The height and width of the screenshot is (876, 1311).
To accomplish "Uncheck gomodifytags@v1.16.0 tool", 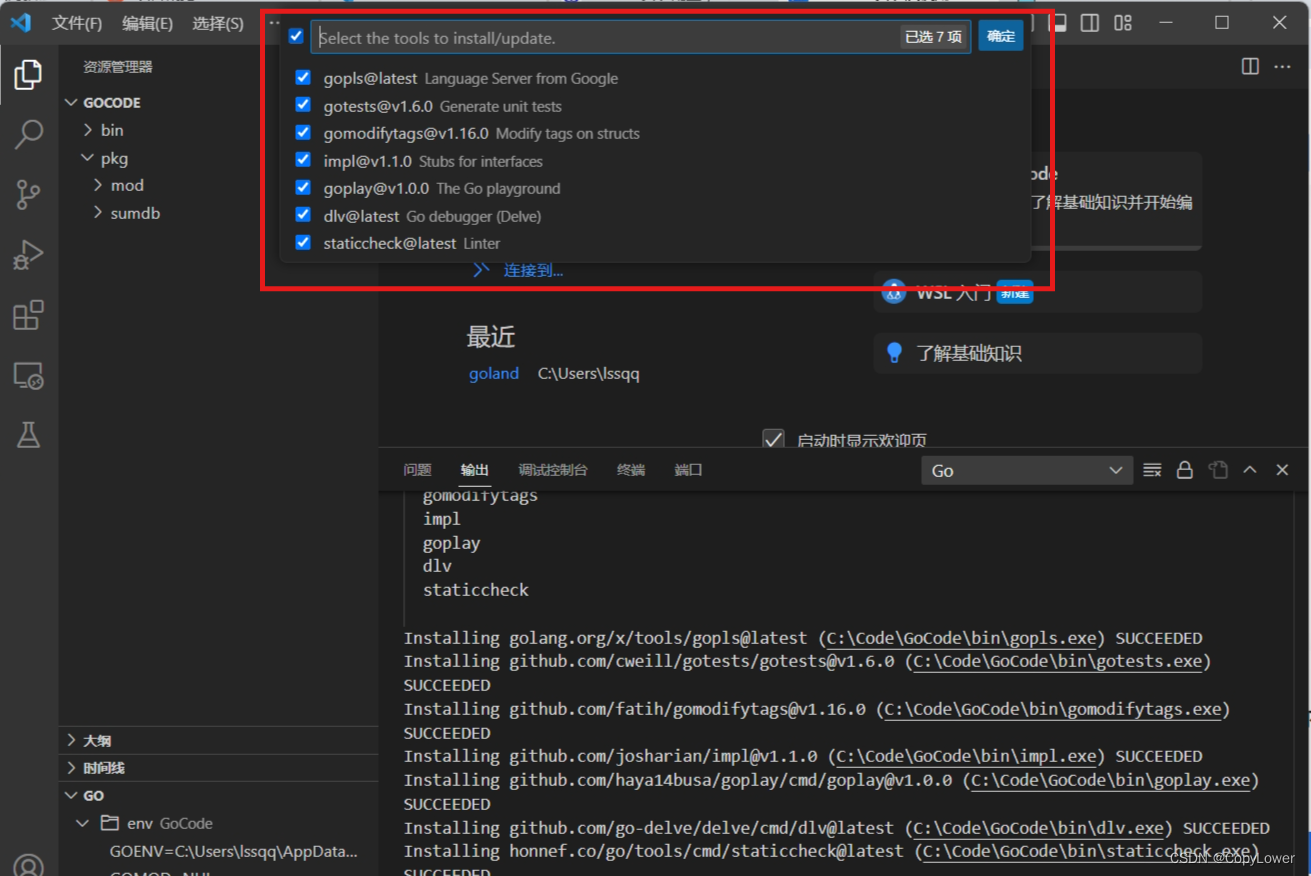I will pos(303,132).
